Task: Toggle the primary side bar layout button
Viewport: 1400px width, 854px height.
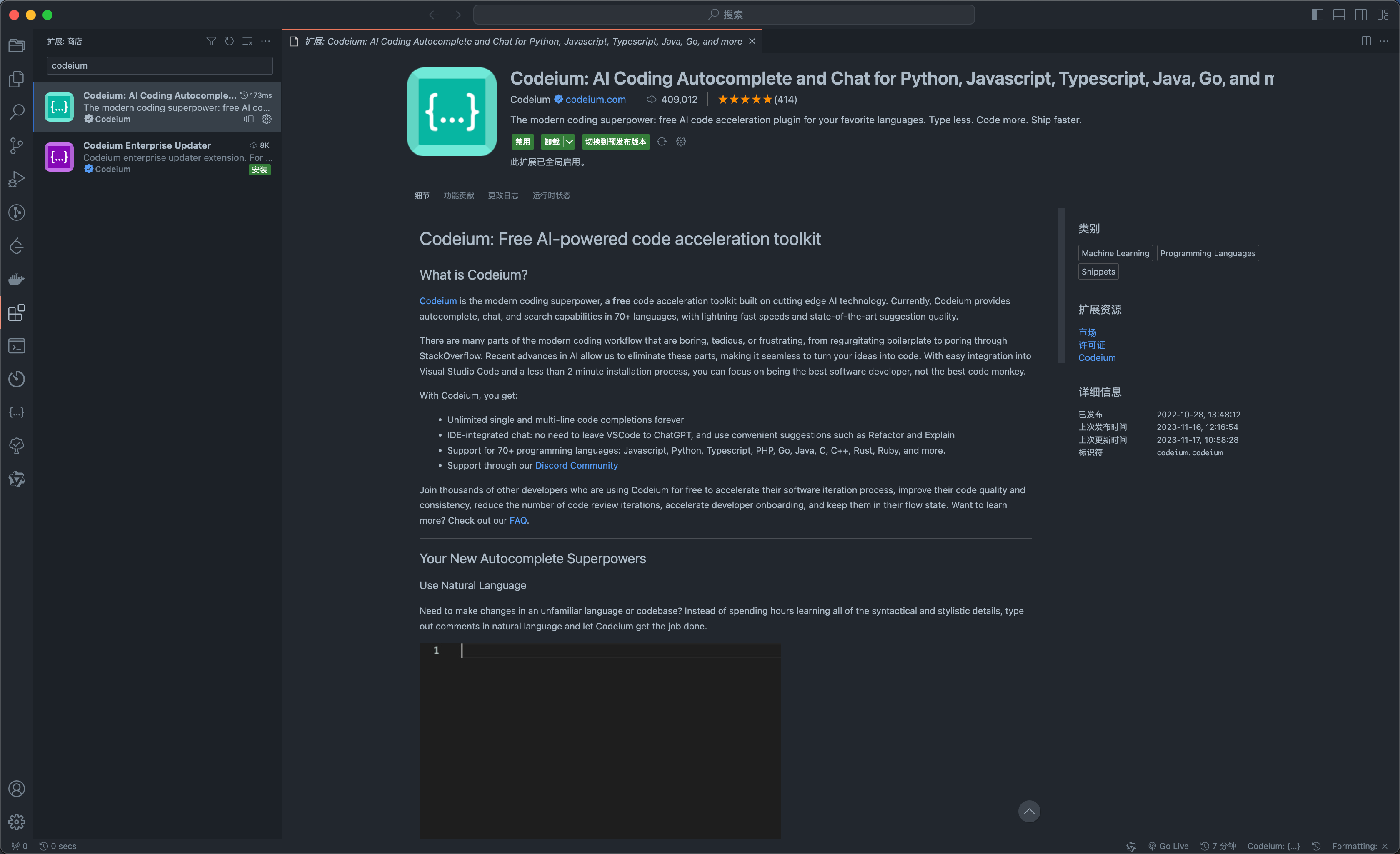Action: coord(1317,15)
